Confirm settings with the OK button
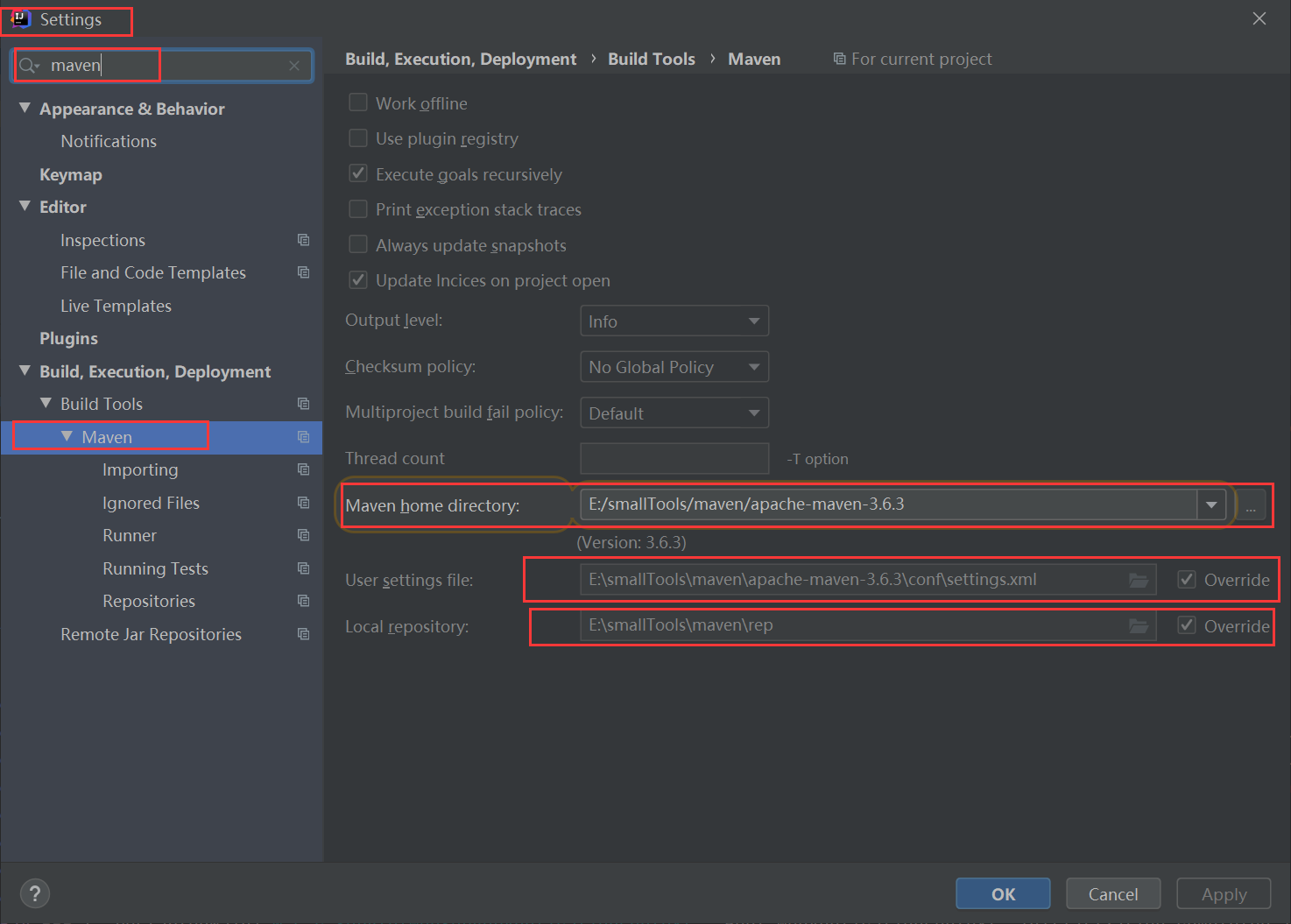This screenshot has height=924, width=1291. (1002, 893)
